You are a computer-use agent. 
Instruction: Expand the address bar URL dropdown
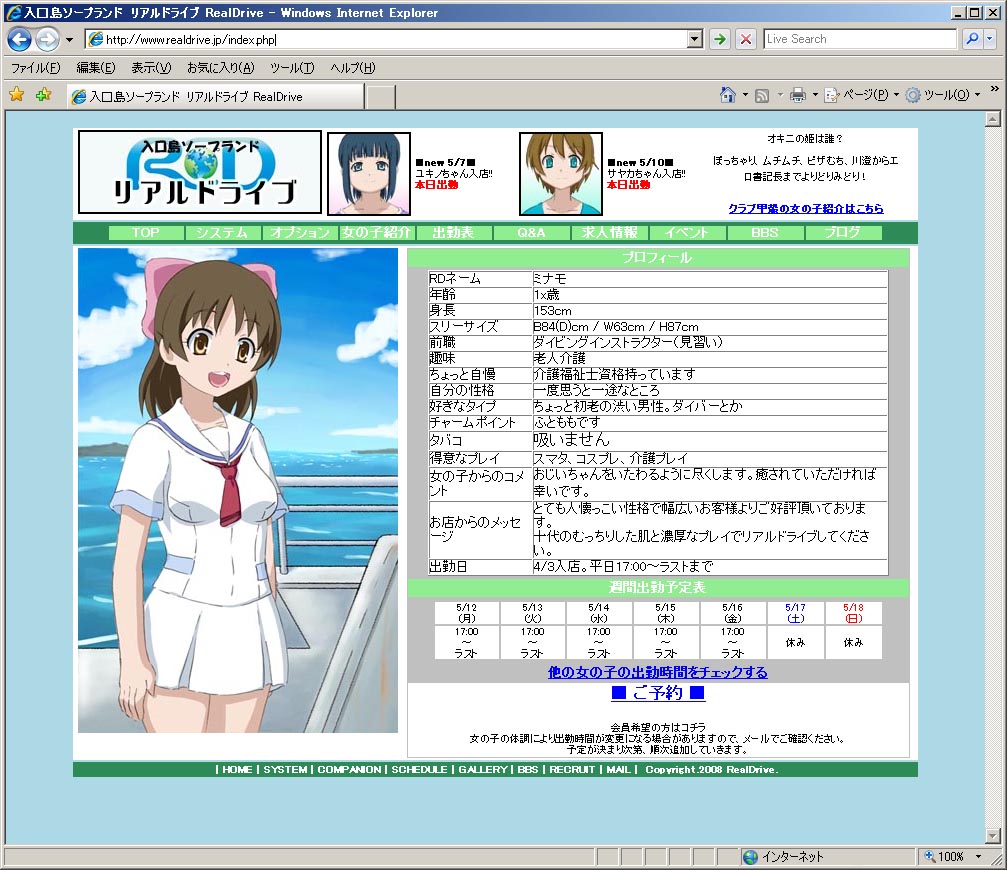pos(695,39)
